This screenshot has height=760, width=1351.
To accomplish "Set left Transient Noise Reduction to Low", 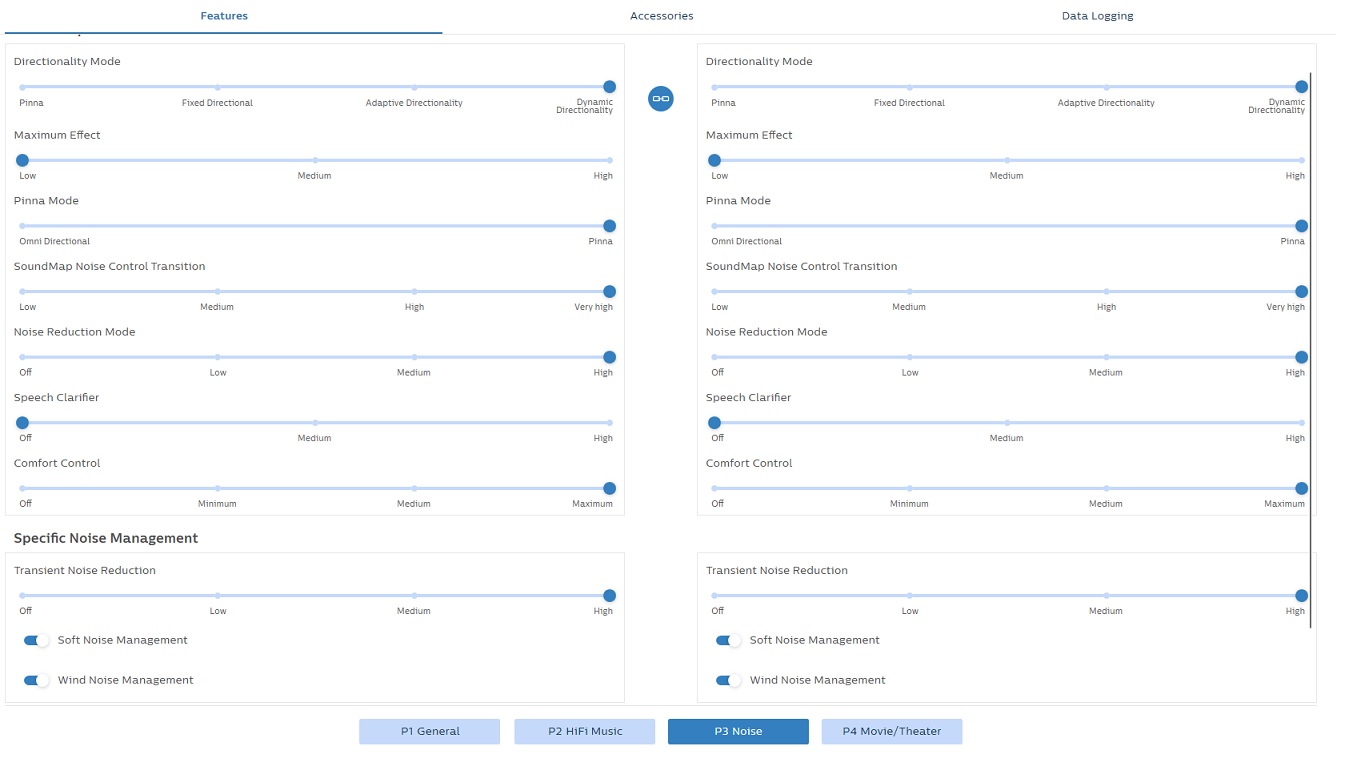I will pos(217,596).
